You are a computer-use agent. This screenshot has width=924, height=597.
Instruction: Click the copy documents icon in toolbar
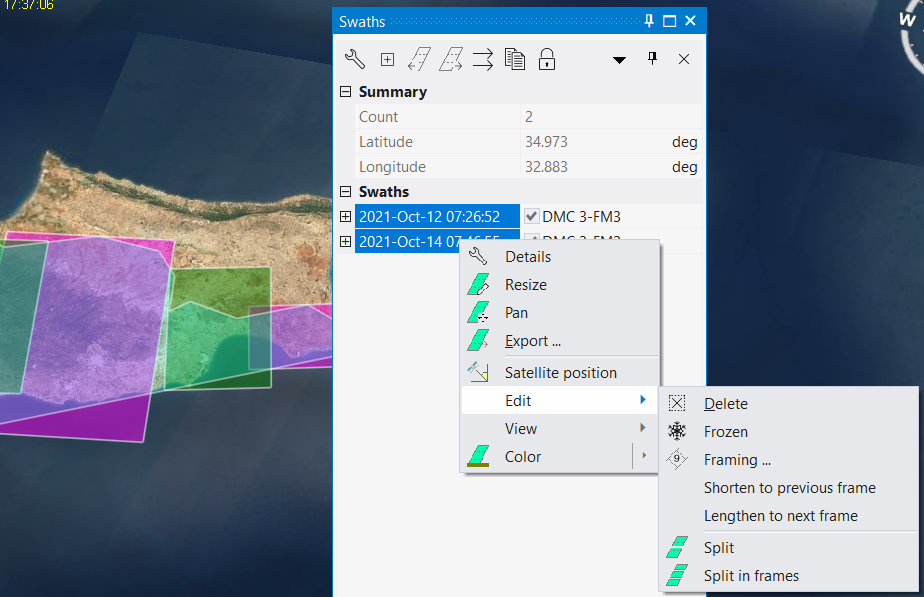point(515,59)
